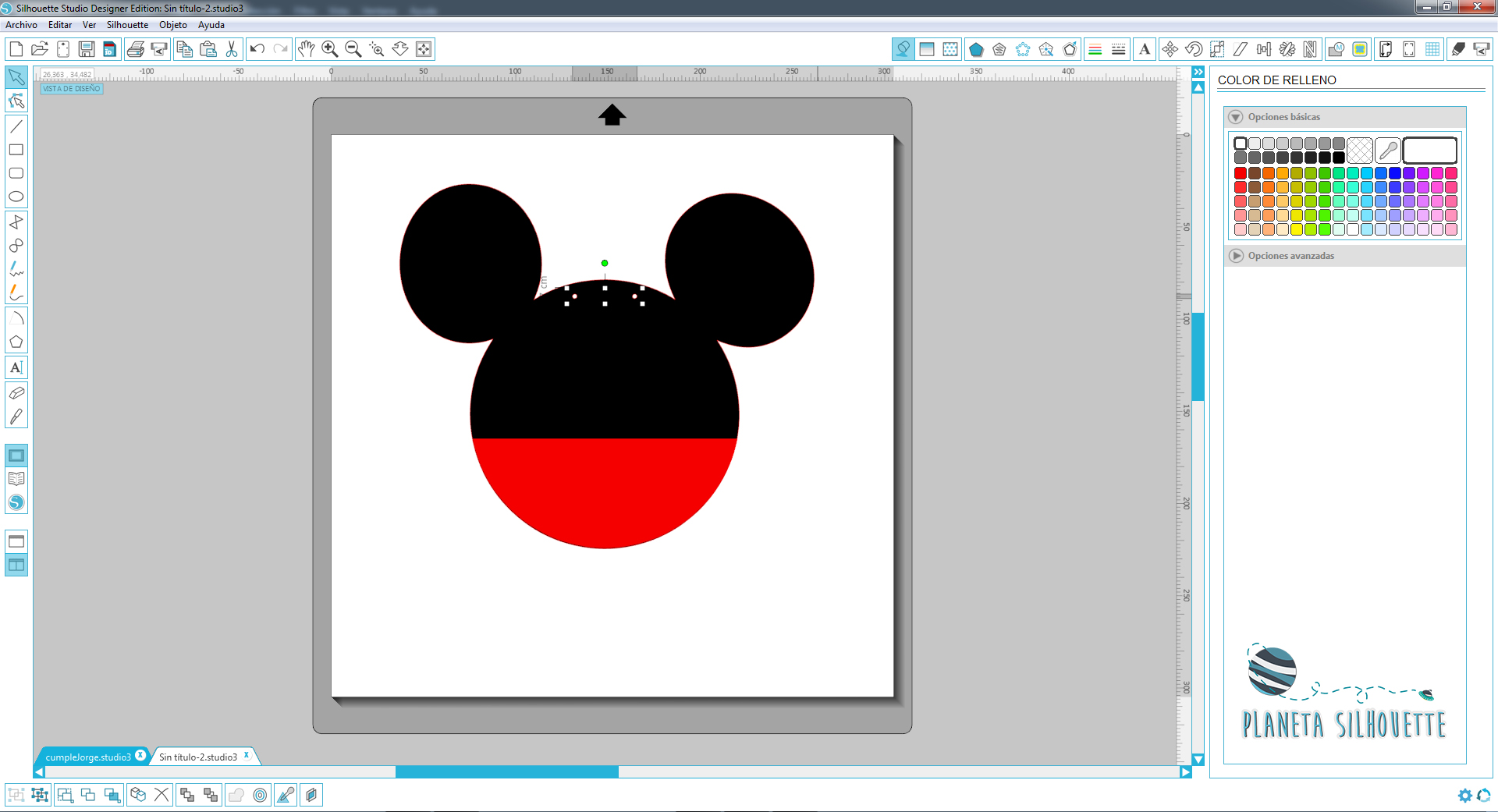Image resolution: width=1498 pixels, height=812 pixels.
Task: Expand the Opciones avanzadas section
Action: pyautogui.click(x=1237, y=256)
